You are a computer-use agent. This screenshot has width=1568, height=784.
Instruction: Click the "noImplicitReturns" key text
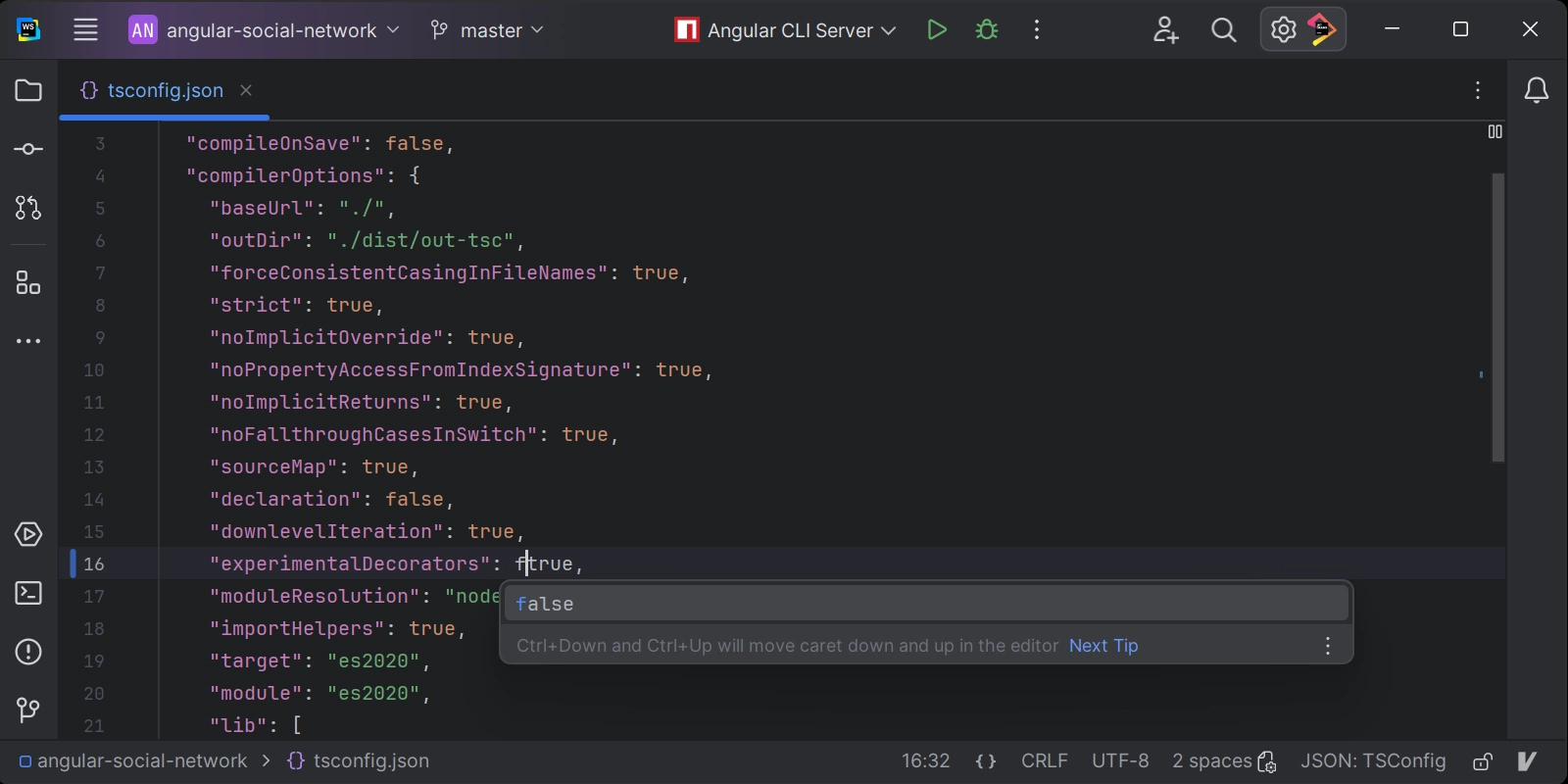tap(320, 402)
